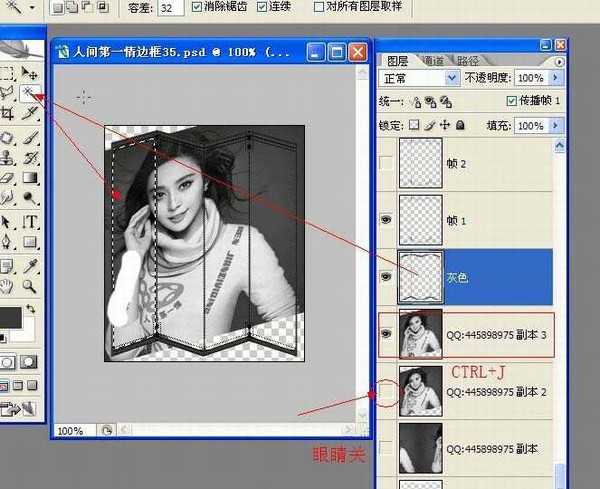600x489 pixels.
Task: Activate the Eyedropper tool
Action: (31, 264)
